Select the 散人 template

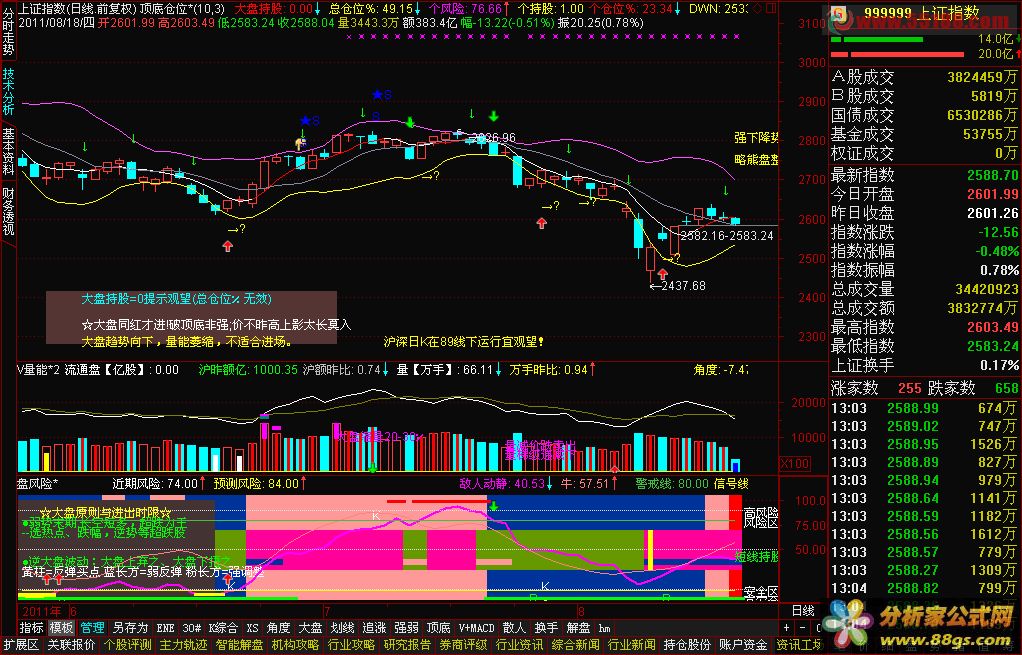[x=514, y=628]
